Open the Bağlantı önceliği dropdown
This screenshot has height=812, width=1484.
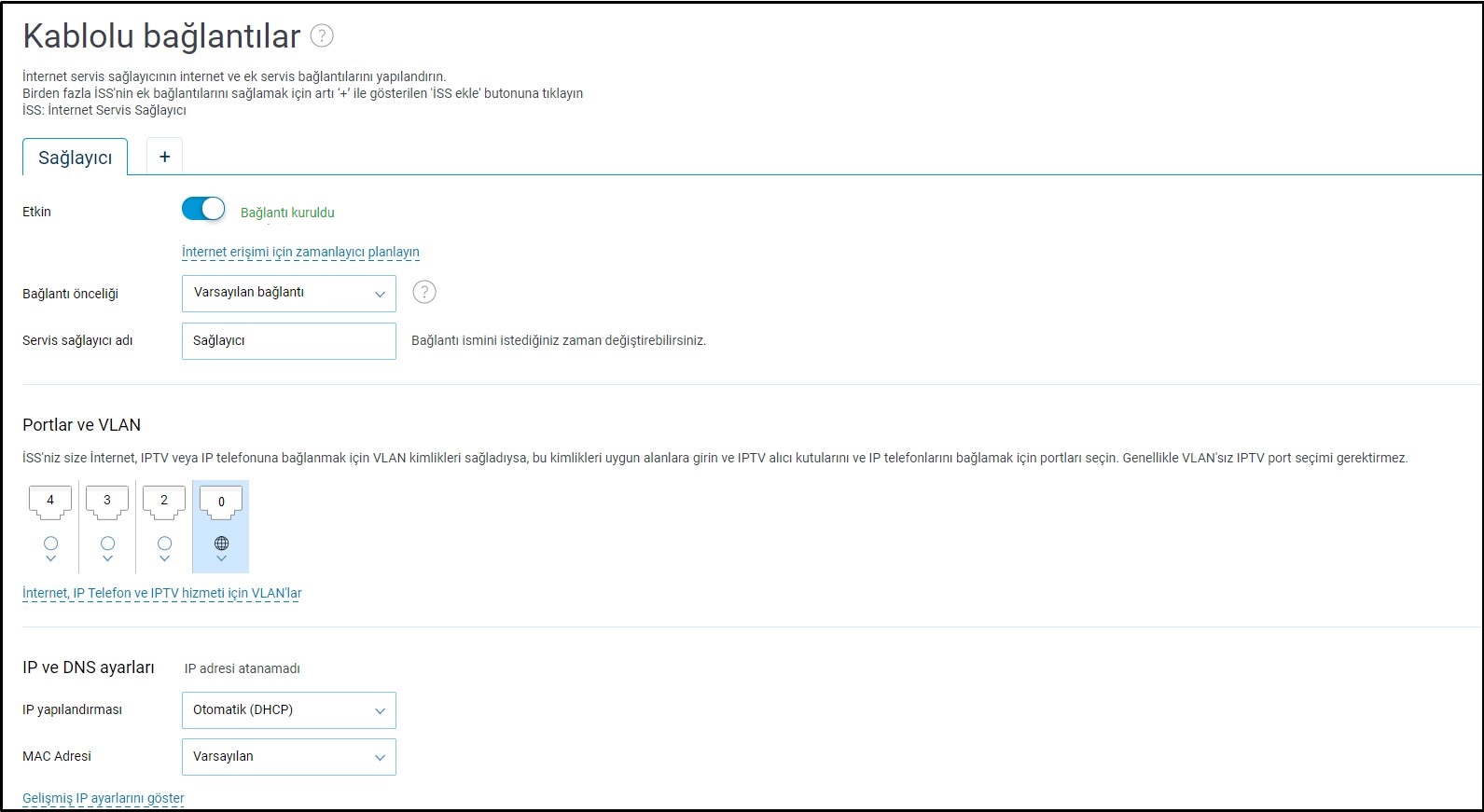pos(288,293)
